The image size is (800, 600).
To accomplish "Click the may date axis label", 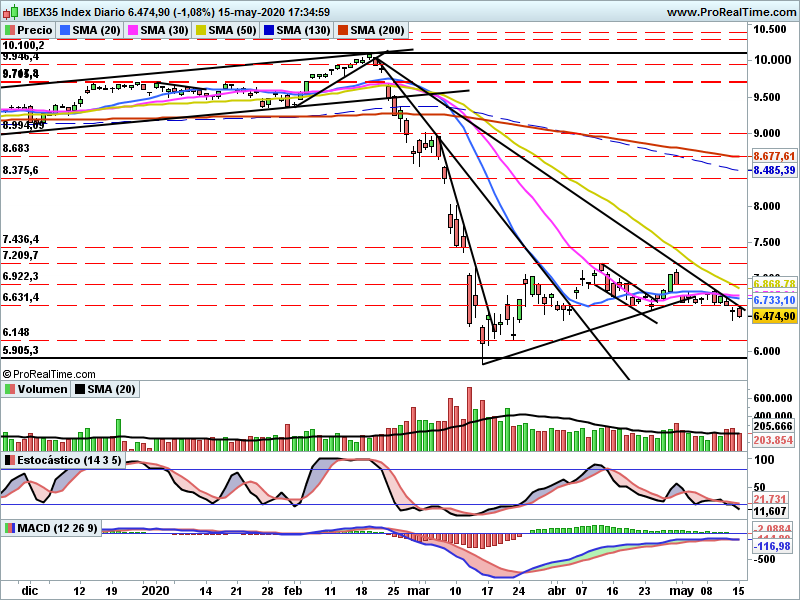I will click(681, 591).
